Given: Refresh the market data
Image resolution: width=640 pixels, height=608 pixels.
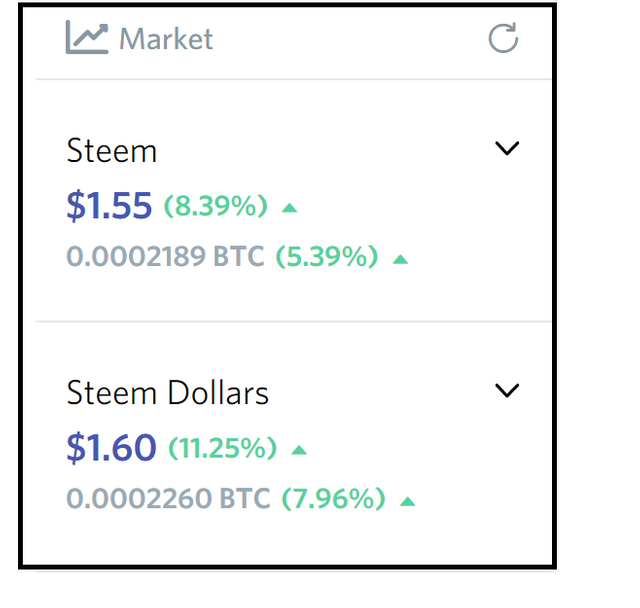Looking at the screenshot, I should [503, 38].
